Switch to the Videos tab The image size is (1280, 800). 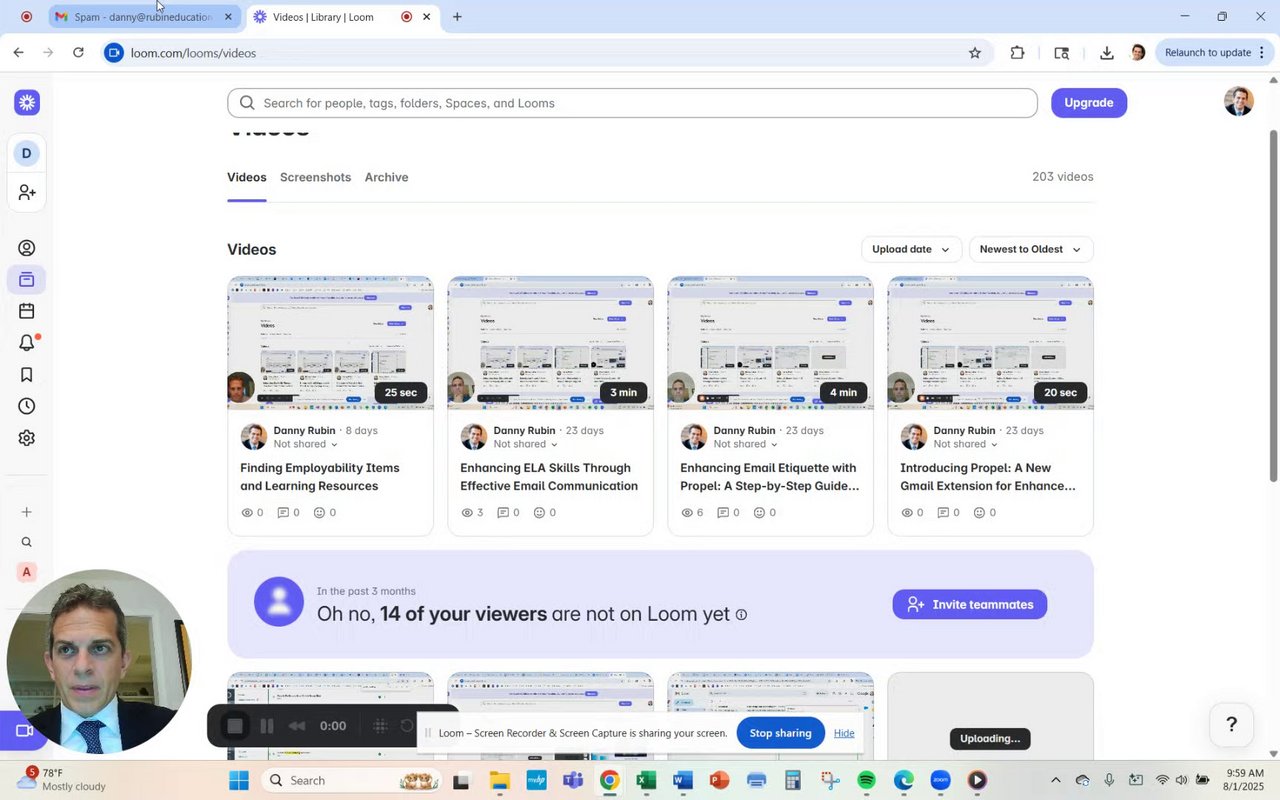pyautogui.click(x=246, y=177)
